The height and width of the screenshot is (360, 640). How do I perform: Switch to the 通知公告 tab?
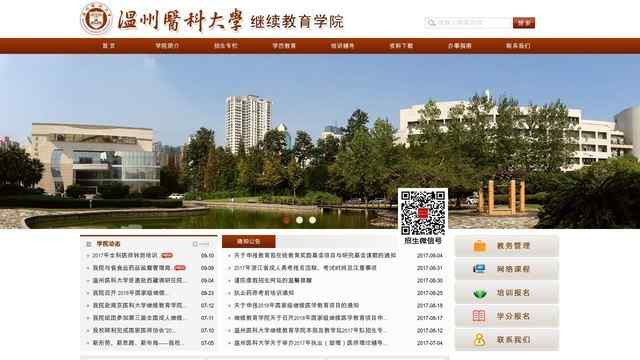click(x=249, y=242)
